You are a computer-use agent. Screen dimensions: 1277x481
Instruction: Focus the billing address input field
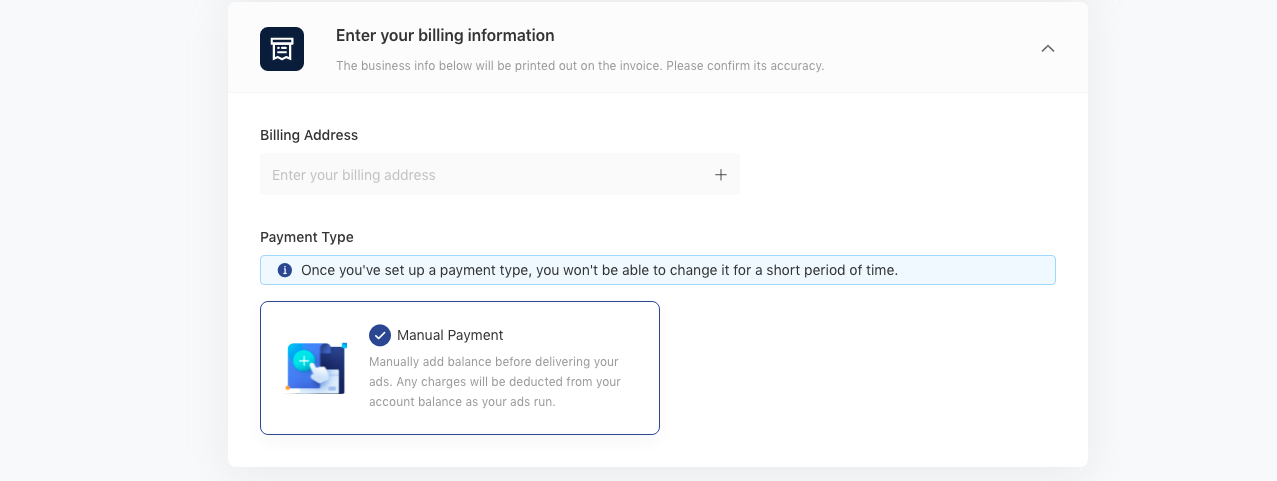500,174
